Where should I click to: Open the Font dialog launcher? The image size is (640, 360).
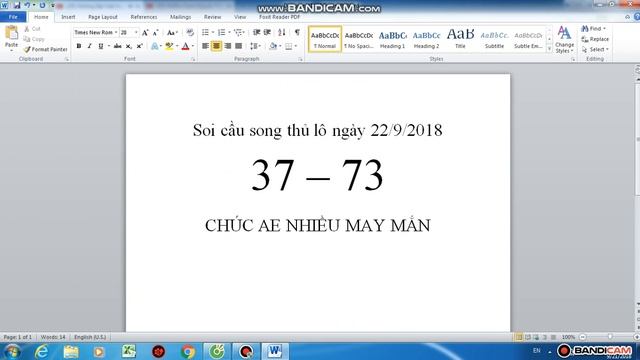tap(193, 60)
